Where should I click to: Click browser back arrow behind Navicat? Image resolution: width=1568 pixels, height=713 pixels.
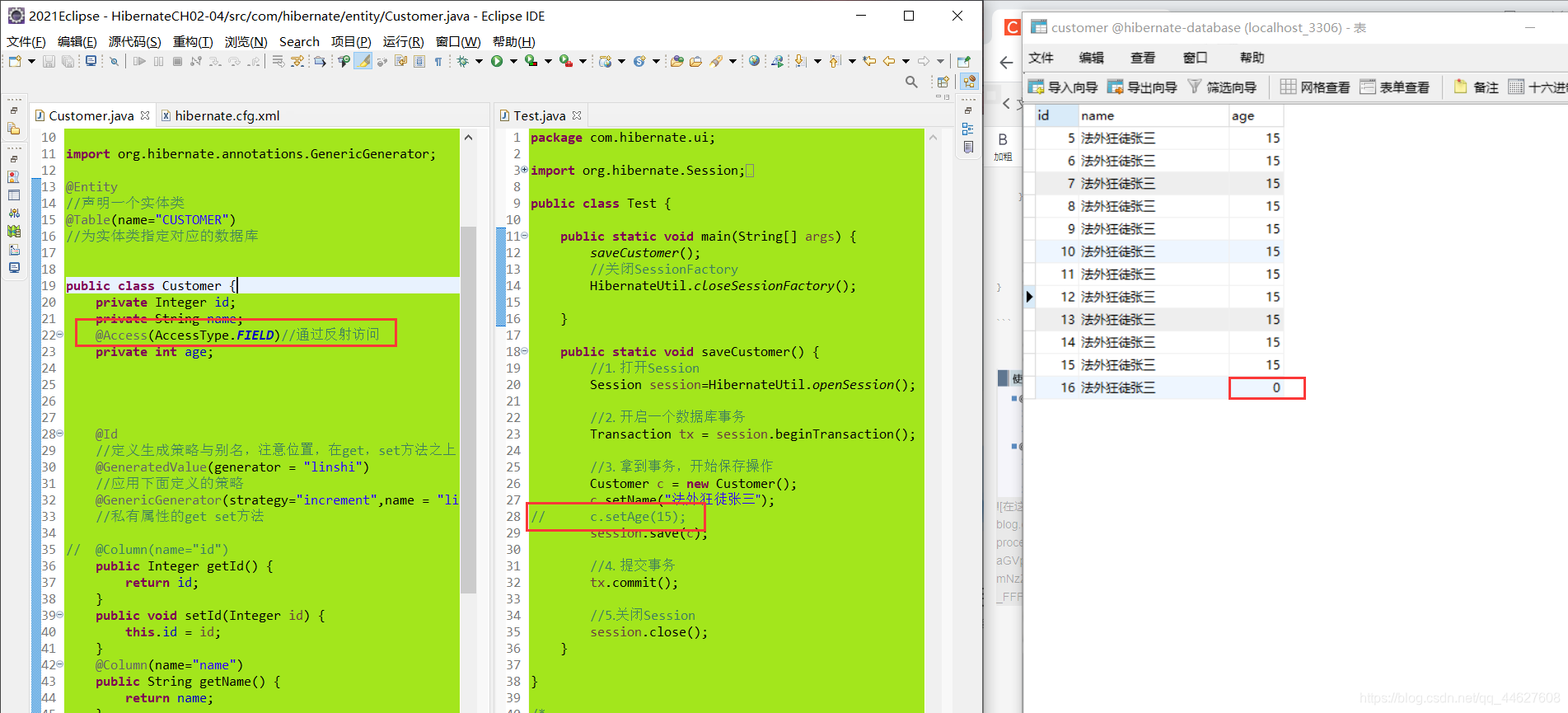pyautogui.click(x=1006, y=63)
